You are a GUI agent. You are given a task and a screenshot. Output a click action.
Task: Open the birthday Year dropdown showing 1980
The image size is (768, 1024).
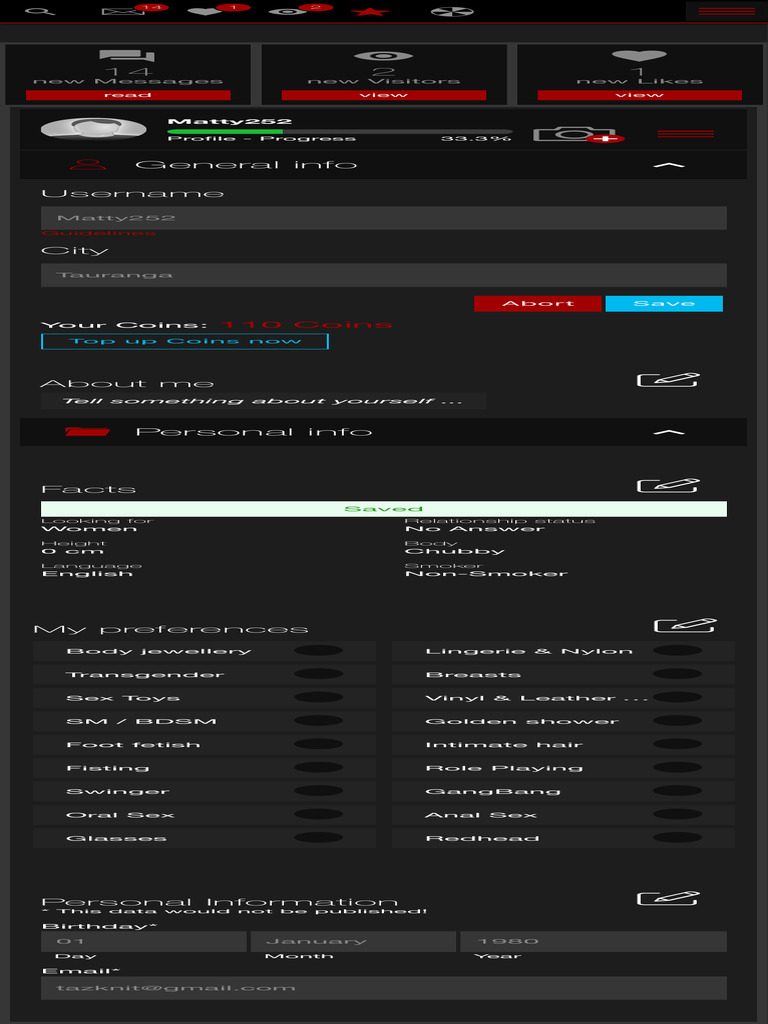point(593,941)
